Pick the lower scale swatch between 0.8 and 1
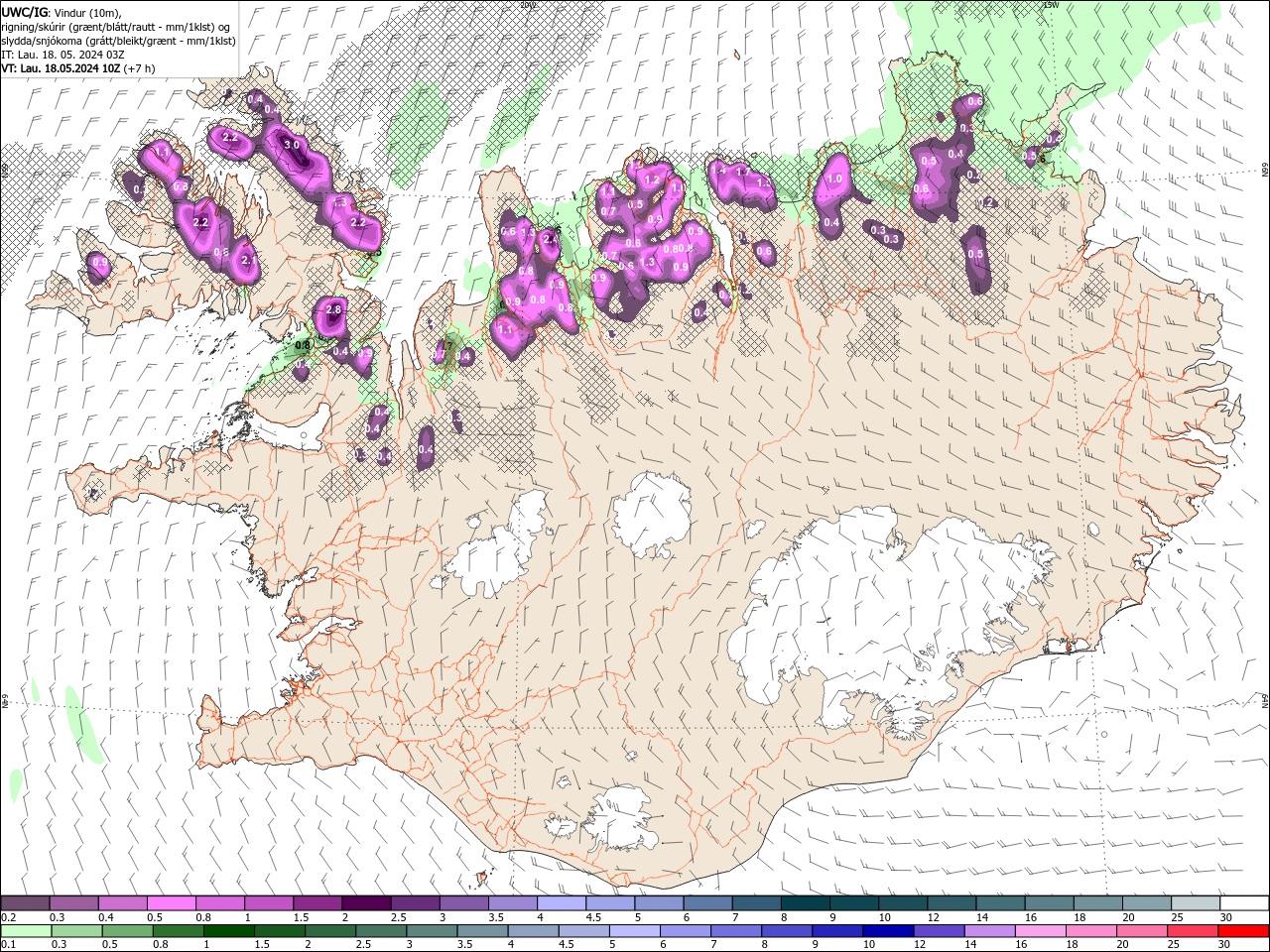This screenshot has height=952, width=1270. coord(178,931)
